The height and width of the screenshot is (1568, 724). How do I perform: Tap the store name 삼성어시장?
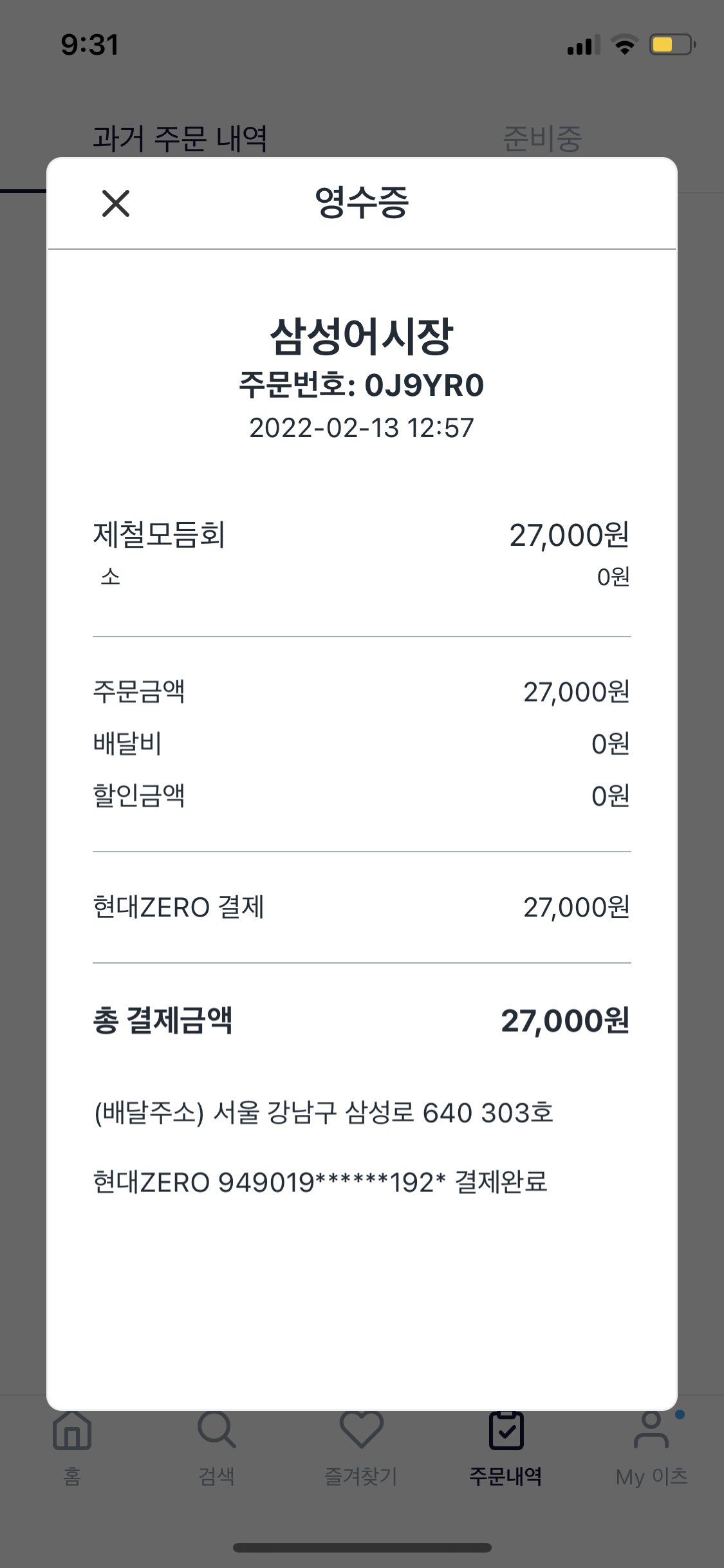pyautogui.click(x=362, y=337)
